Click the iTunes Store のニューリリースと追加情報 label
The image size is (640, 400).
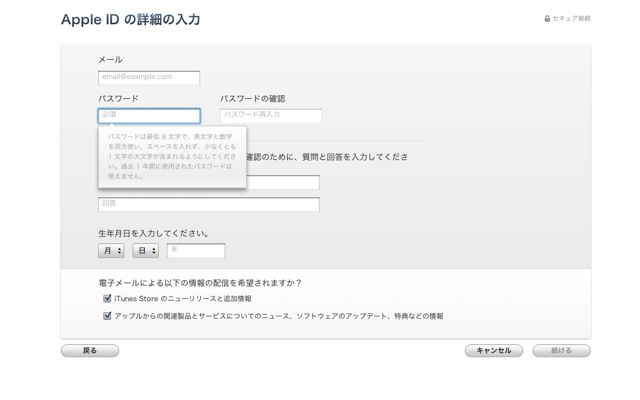[x=183, y=299]
